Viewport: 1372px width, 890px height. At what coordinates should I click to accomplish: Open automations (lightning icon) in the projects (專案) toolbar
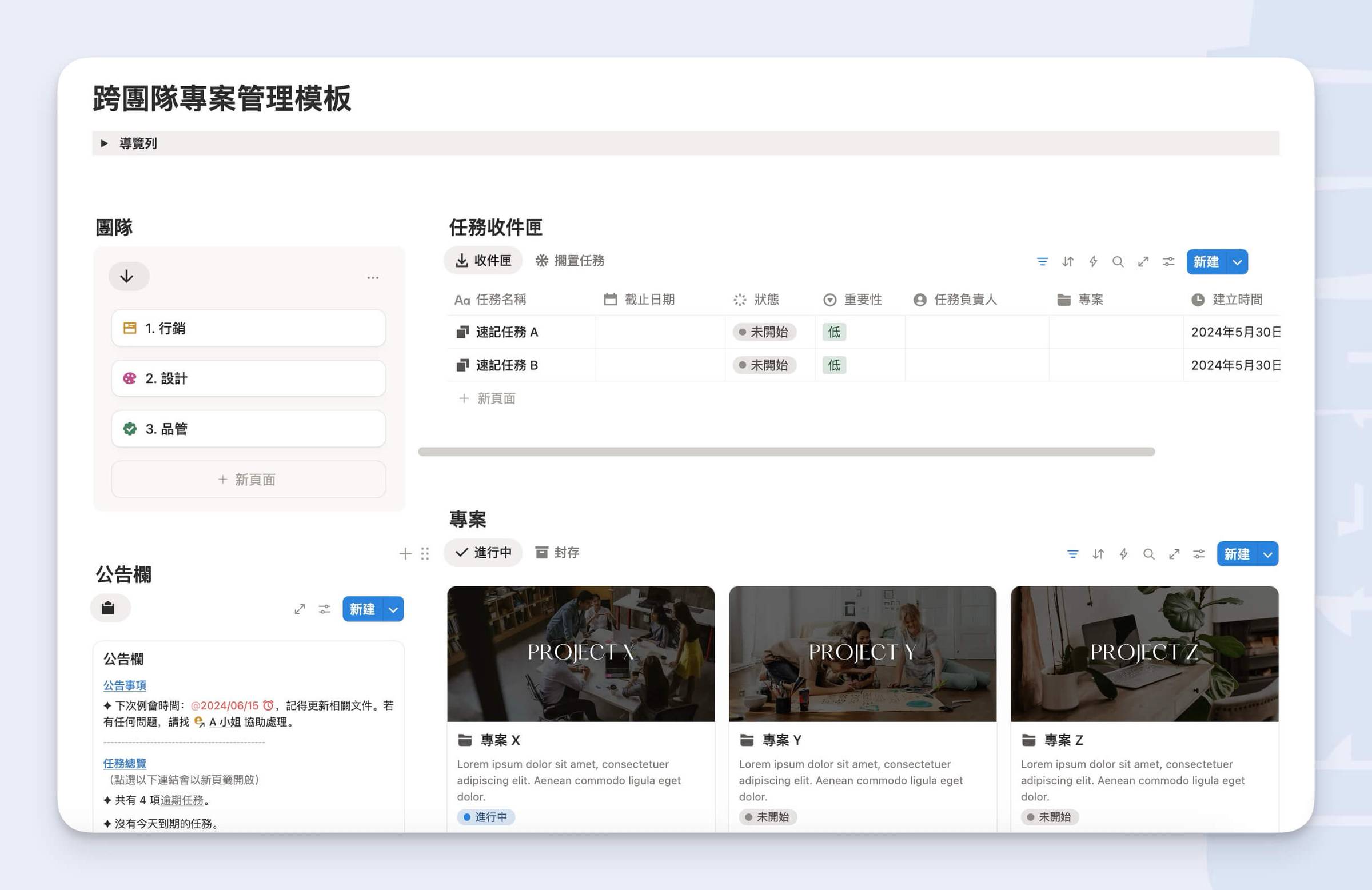[x=1123, y=554]
